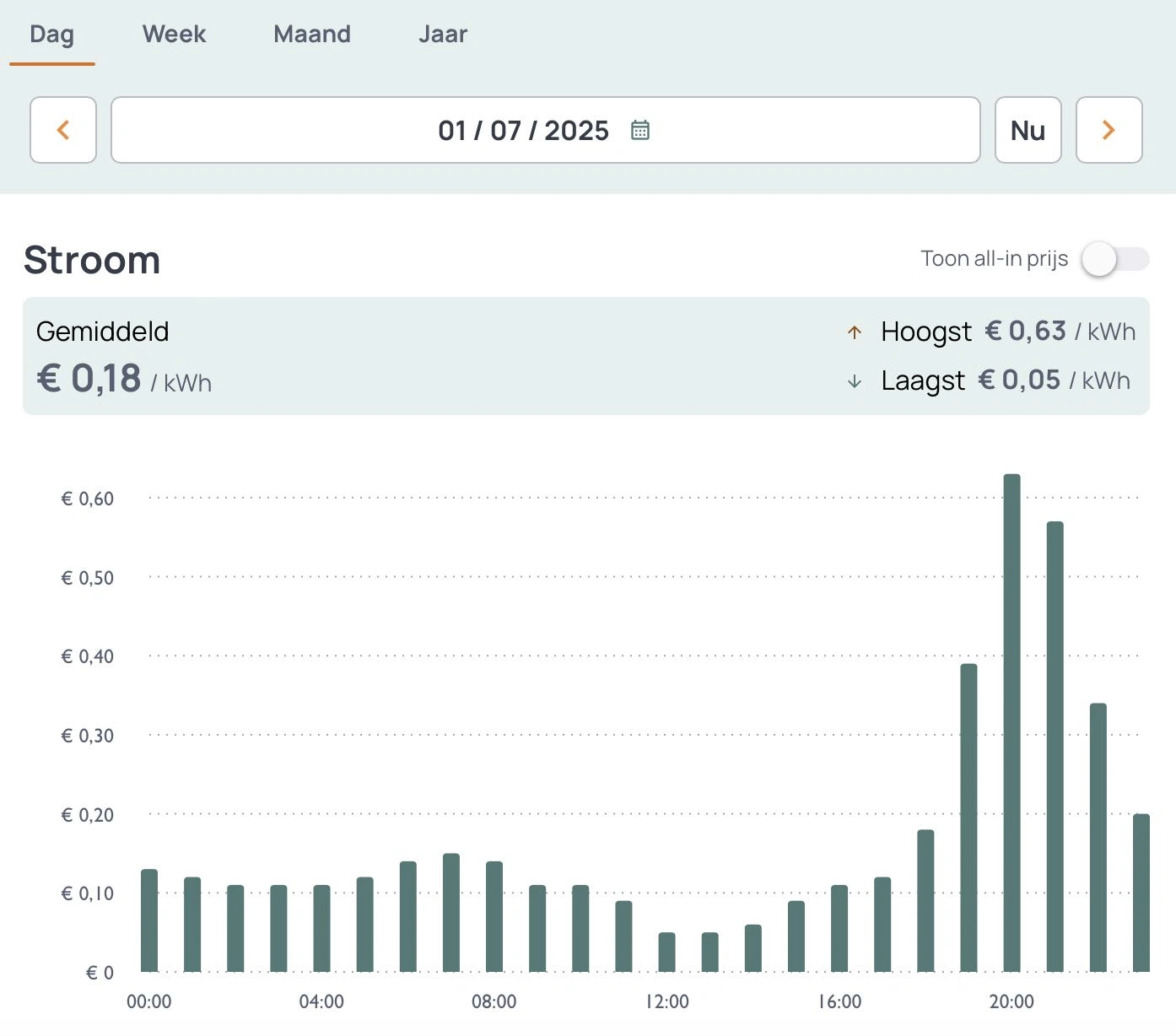Click the upward arrow beside Hoogst price

click(x=854, y=332)
